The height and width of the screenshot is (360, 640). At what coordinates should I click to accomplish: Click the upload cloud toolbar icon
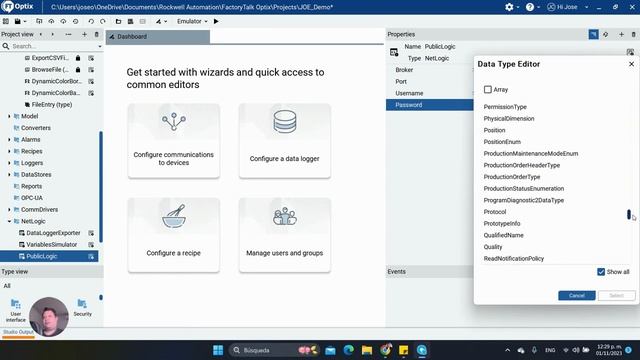51,21
